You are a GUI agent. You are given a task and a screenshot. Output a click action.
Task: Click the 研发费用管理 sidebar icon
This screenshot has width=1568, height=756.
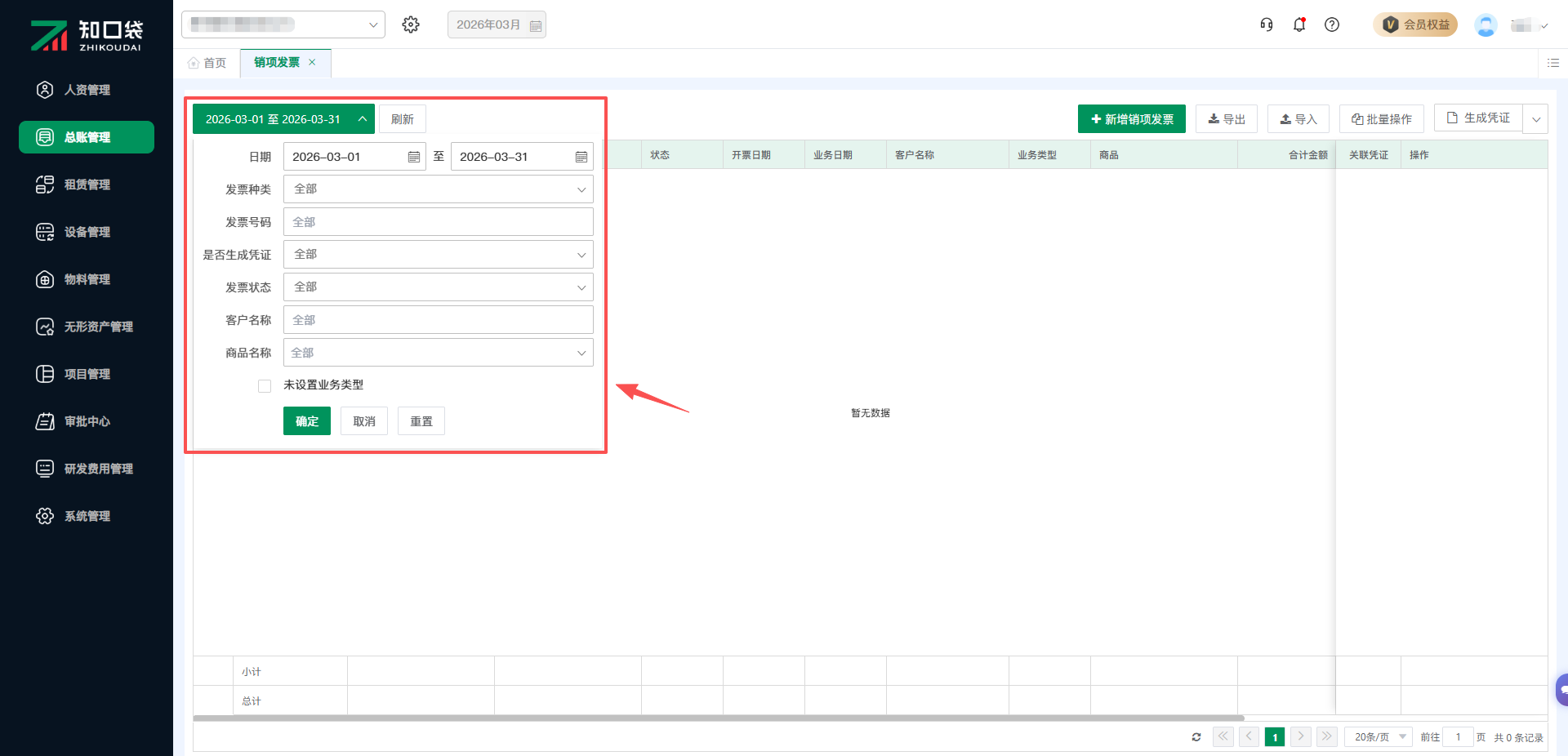pos(45,469)
